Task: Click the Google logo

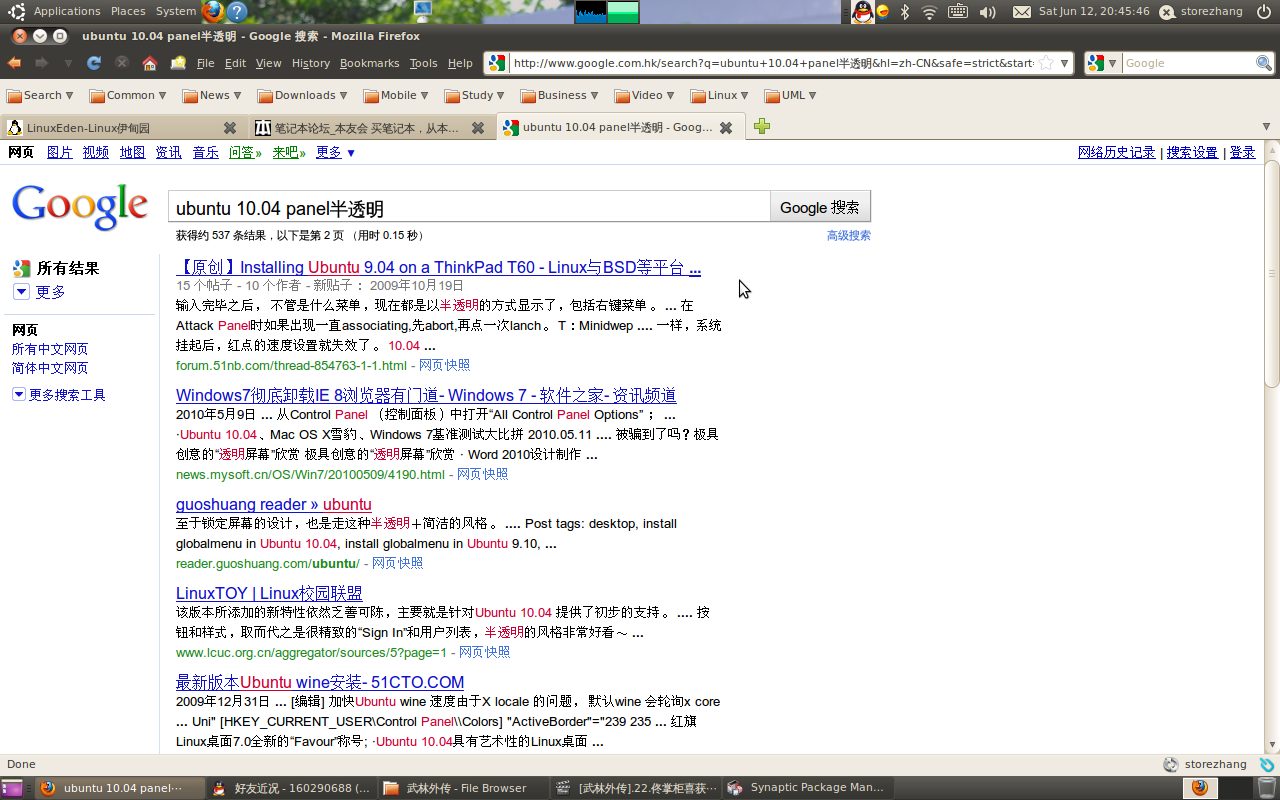Action: pos(80,206)
